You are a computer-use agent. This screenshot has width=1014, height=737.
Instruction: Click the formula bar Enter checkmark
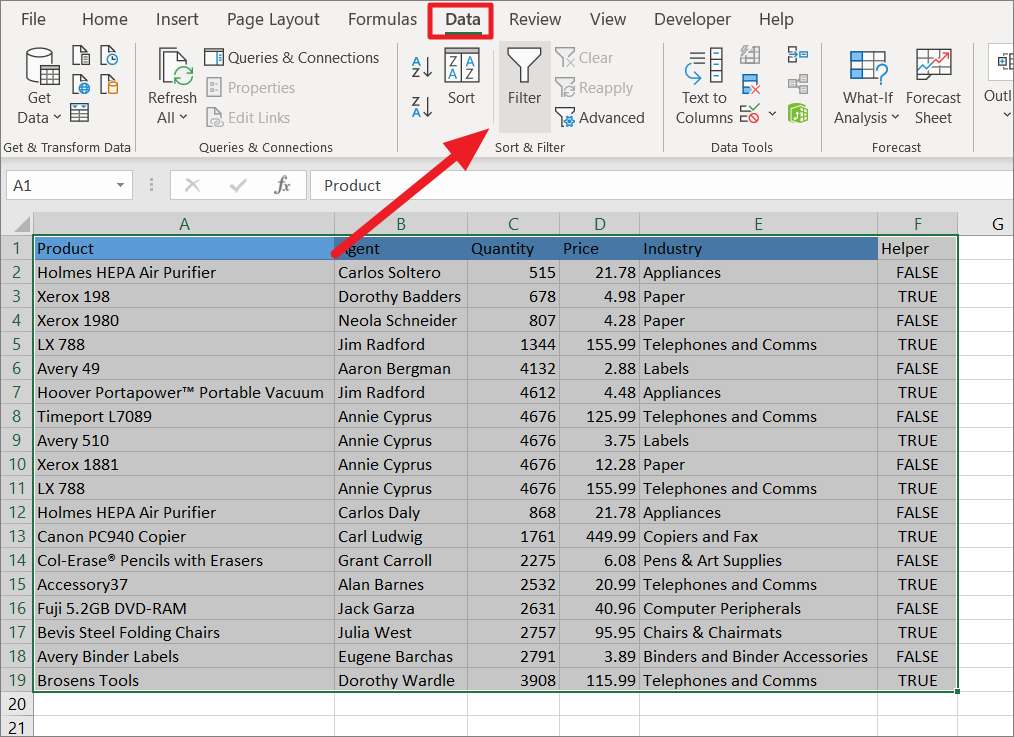coord(237,186)
